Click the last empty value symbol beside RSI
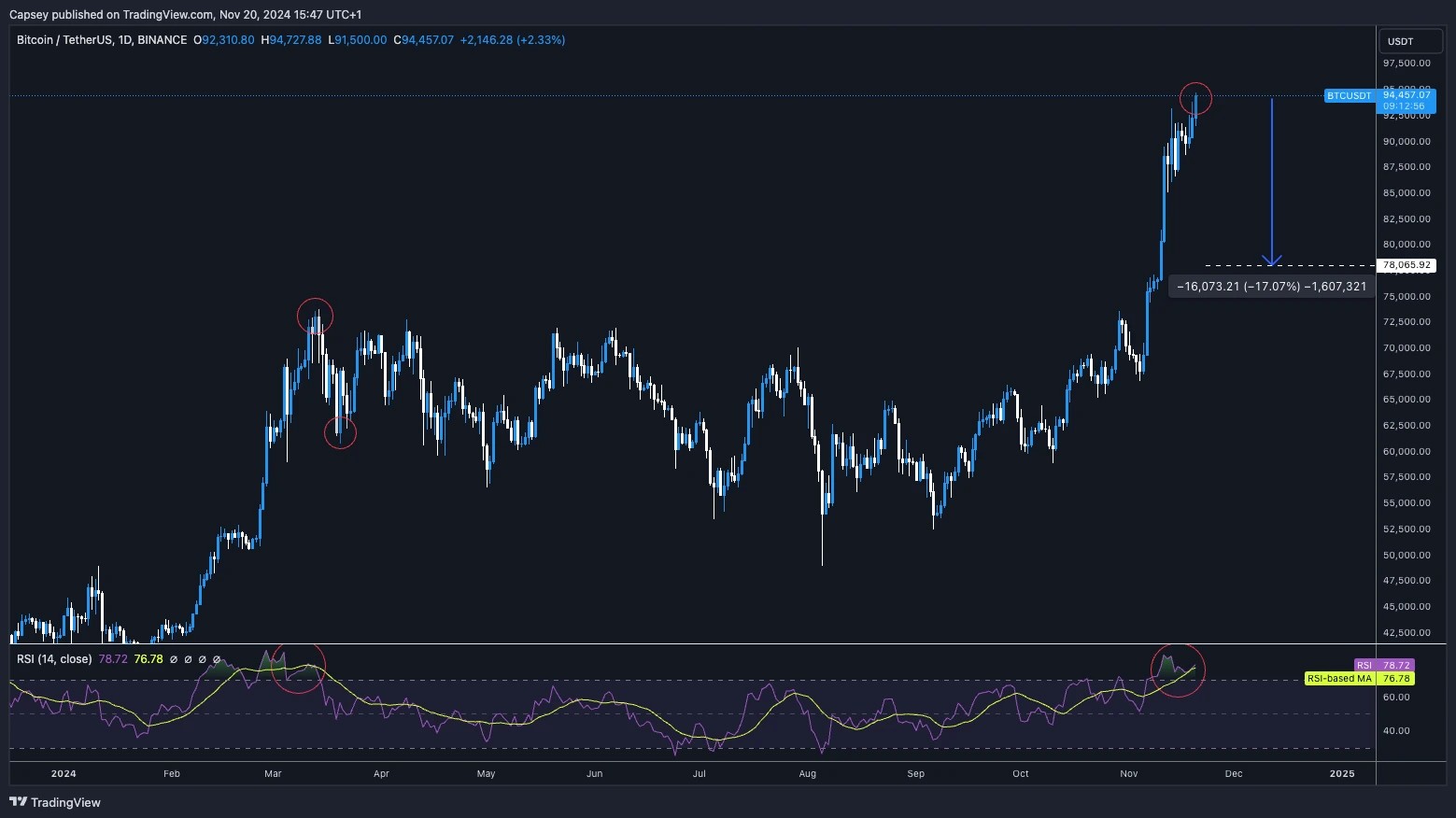Image resolution: width=1456 pixels, height=818 pixels. tap(216, 659)
